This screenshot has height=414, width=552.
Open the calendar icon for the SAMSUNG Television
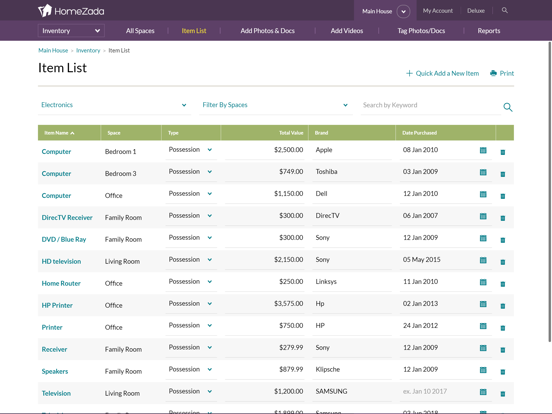click(x=483, y=392)
